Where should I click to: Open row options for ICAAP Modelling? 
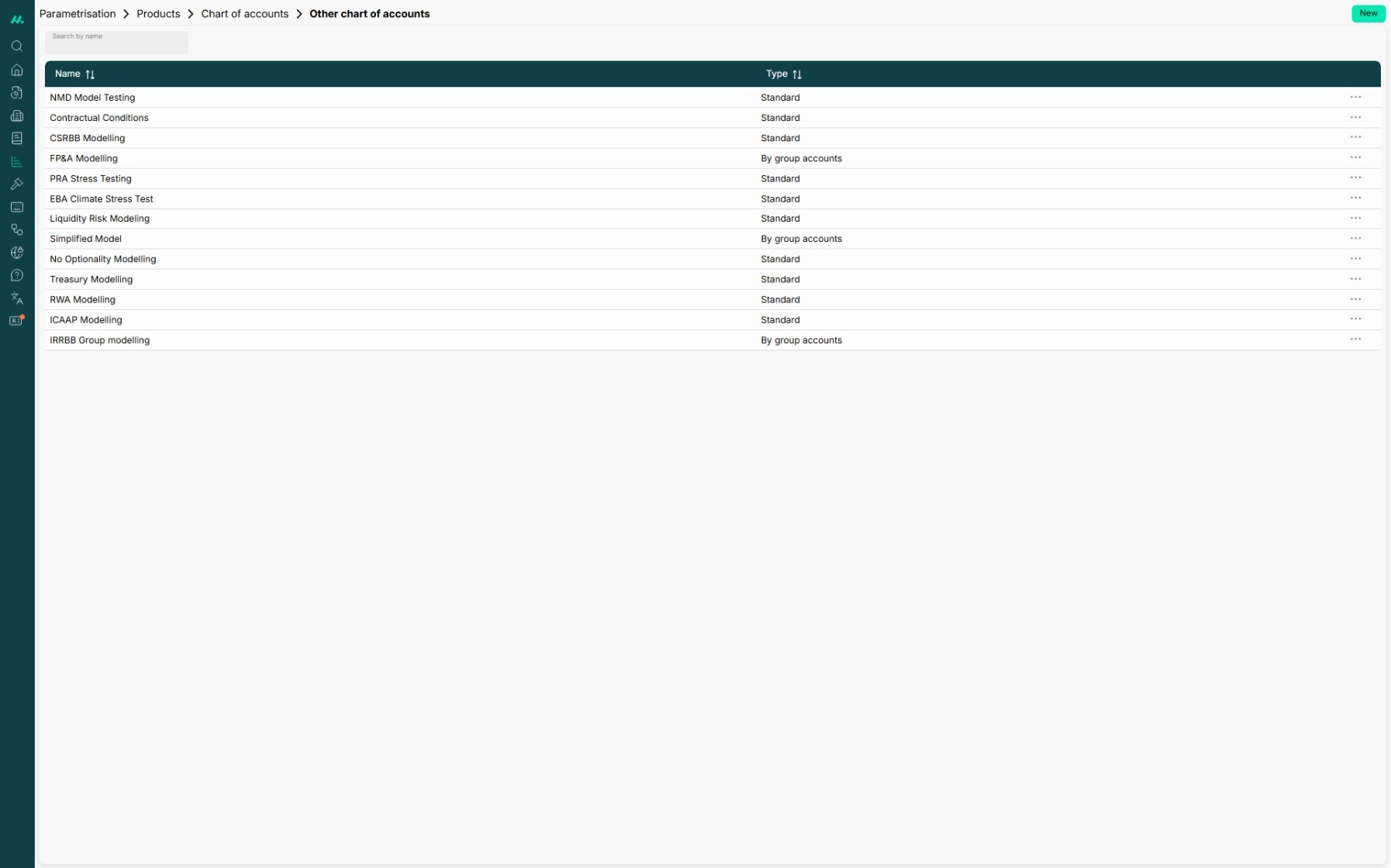pos(1355,319)
